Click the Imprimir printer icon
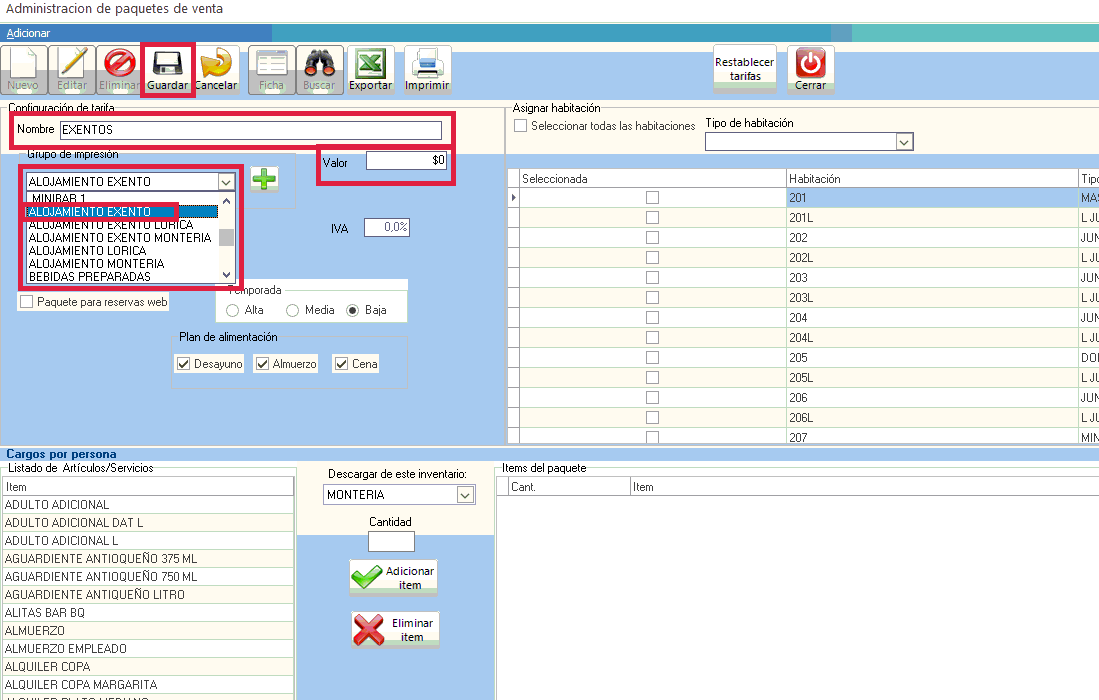 (x=427, y=65)
